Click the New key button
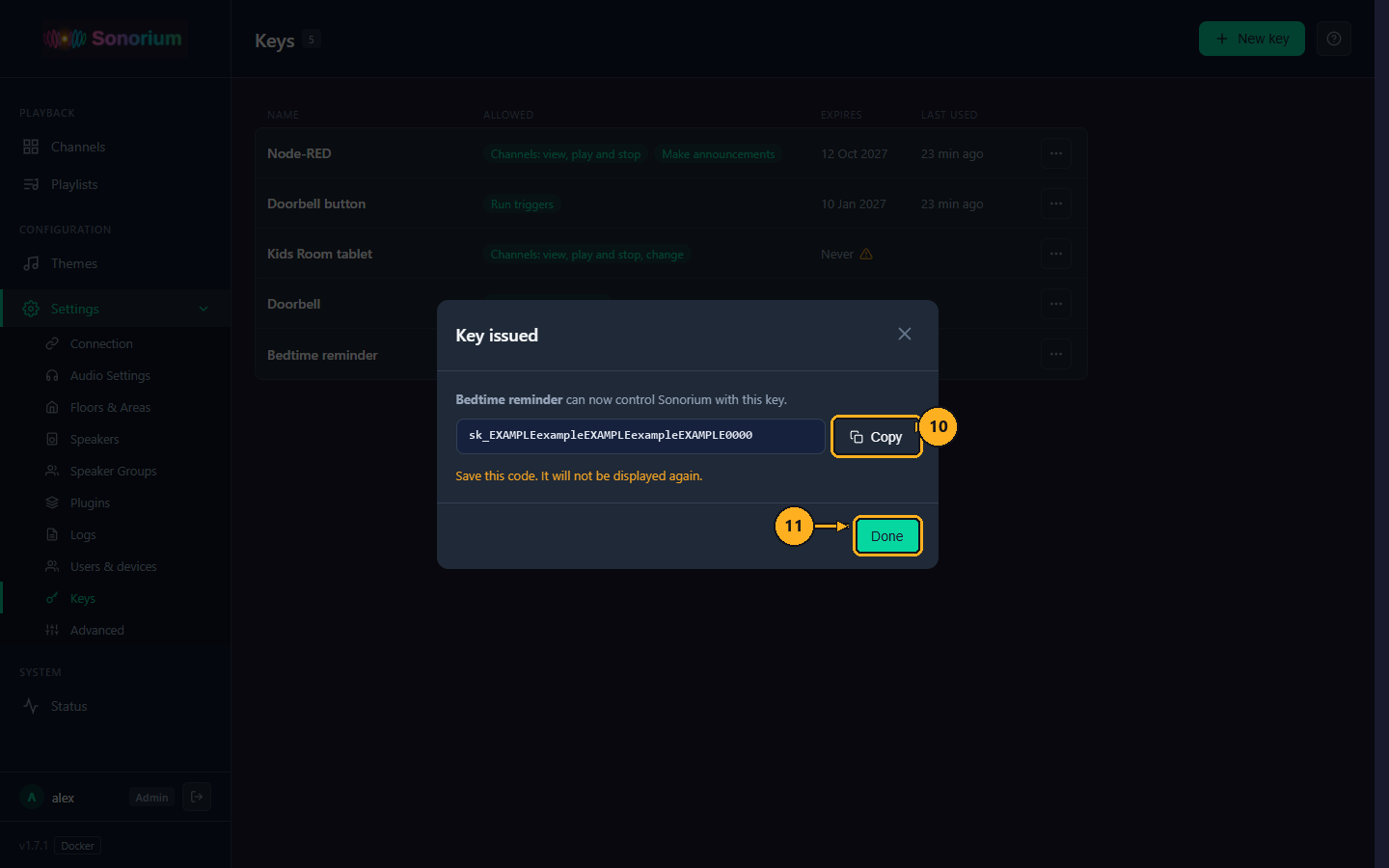The width and height of the screenshot is (1389, 868). [x=1252, y=39]
